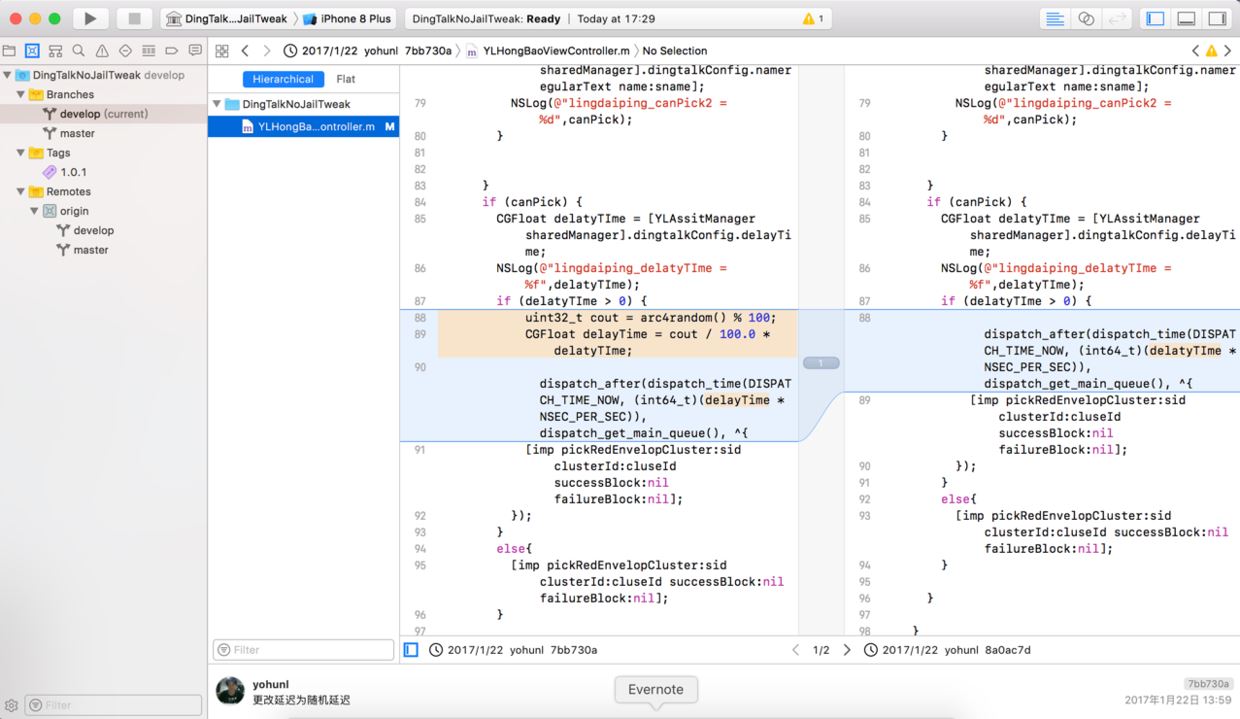Switch to the Hierarchical tab
The width and height of the screenshot is (1240, 719).
(x=283, y=79)
